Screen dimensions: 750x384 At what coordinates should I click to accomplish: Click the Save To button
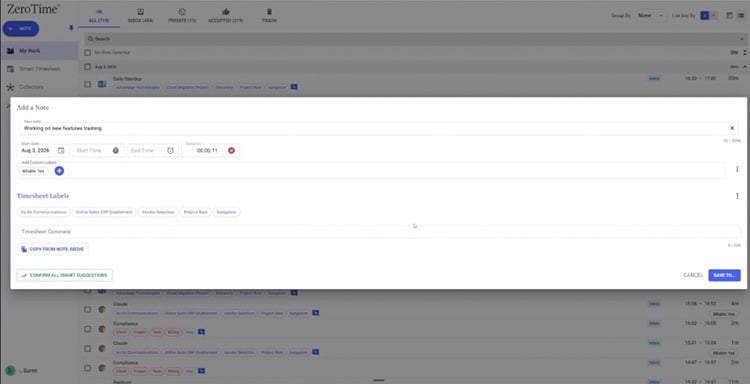[724, 275]
